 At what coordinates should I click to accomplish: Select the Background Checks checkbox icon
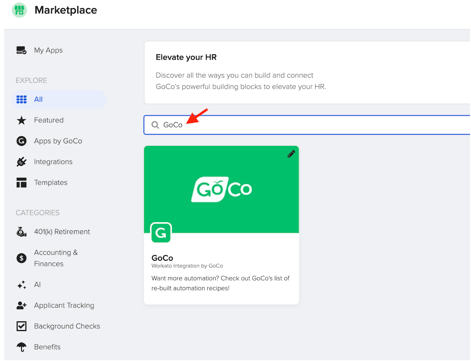(x=21, y=326)
